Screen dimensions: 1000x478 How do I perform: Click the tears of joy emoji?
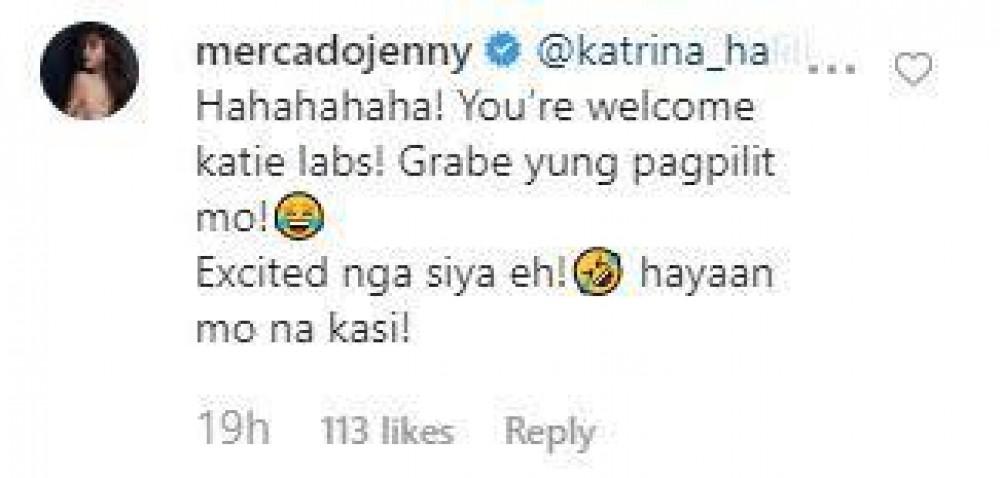(299, 215)
